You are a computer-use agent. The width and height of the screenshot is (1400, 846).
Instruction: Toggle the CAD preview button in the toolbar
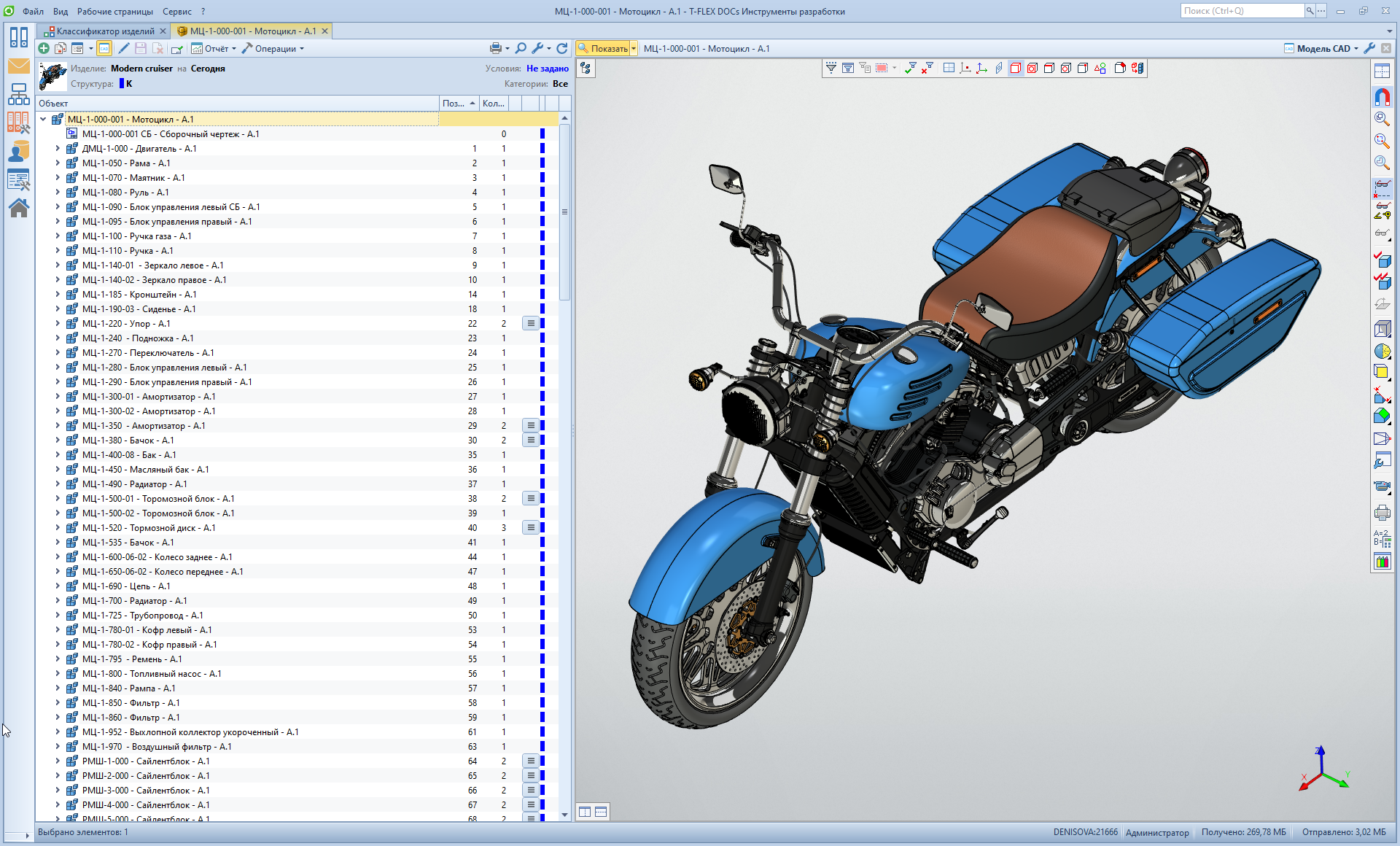click(x=104, y=48)
